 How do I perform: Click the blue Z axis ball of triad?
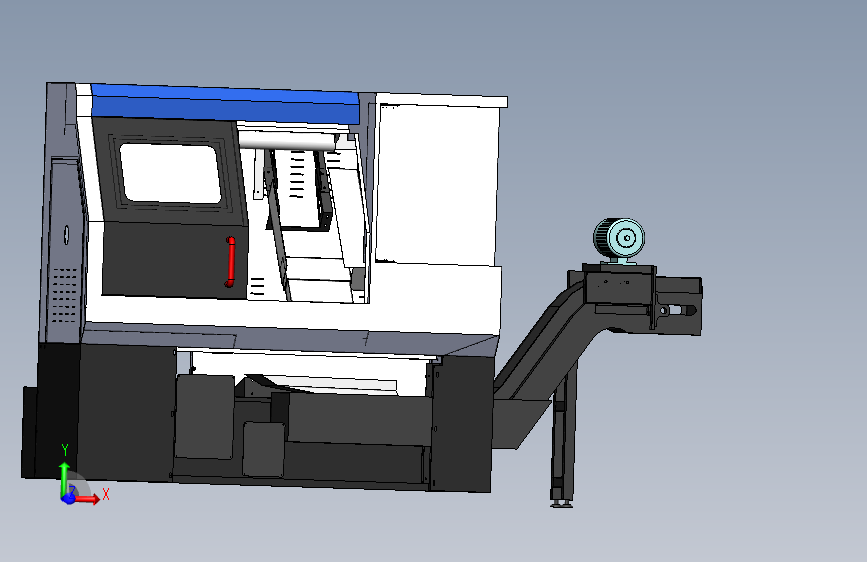tap(68, 498)
